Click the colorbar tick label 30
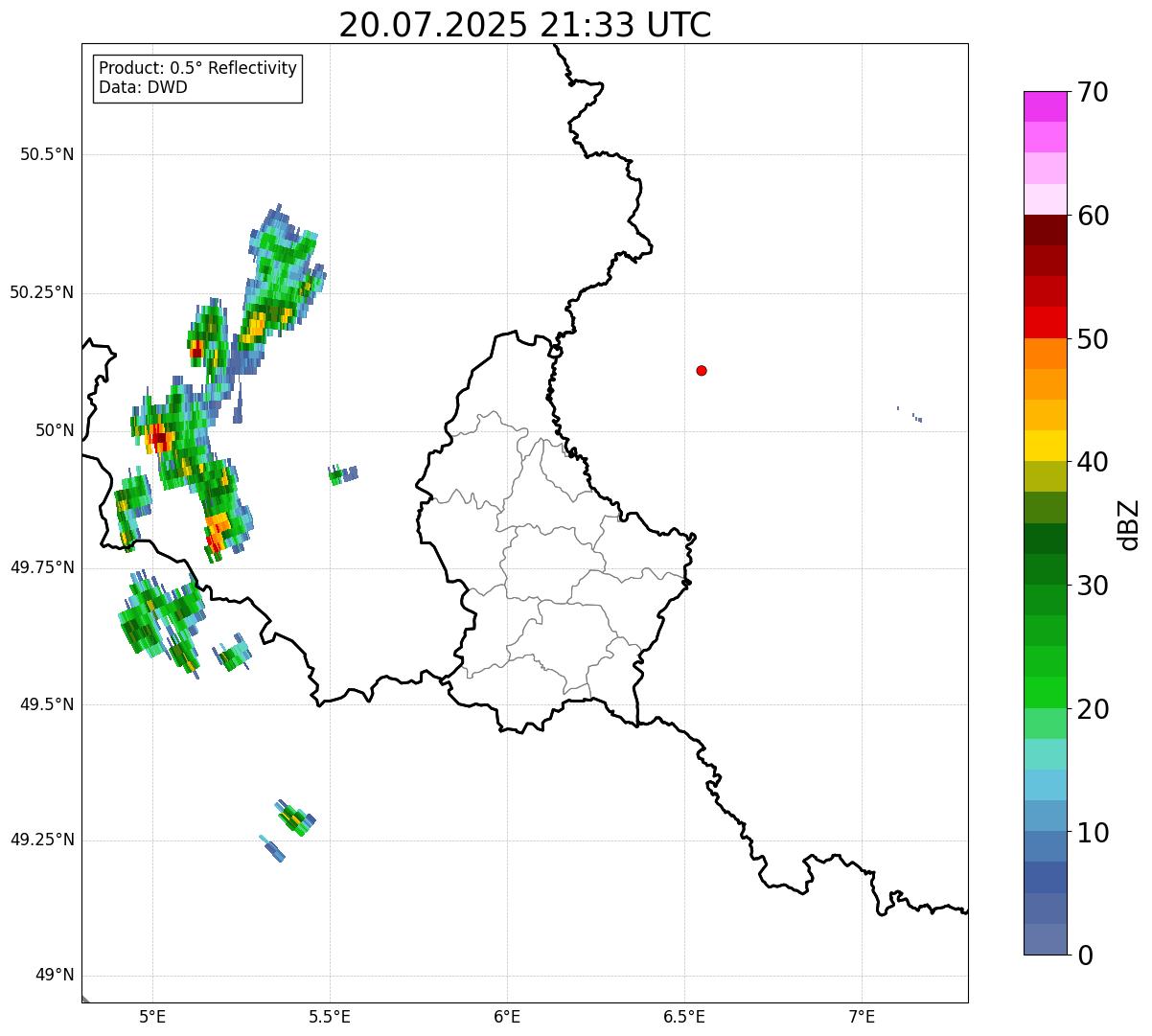This screenshot has height=1036, width=1152. point(1093,586)
